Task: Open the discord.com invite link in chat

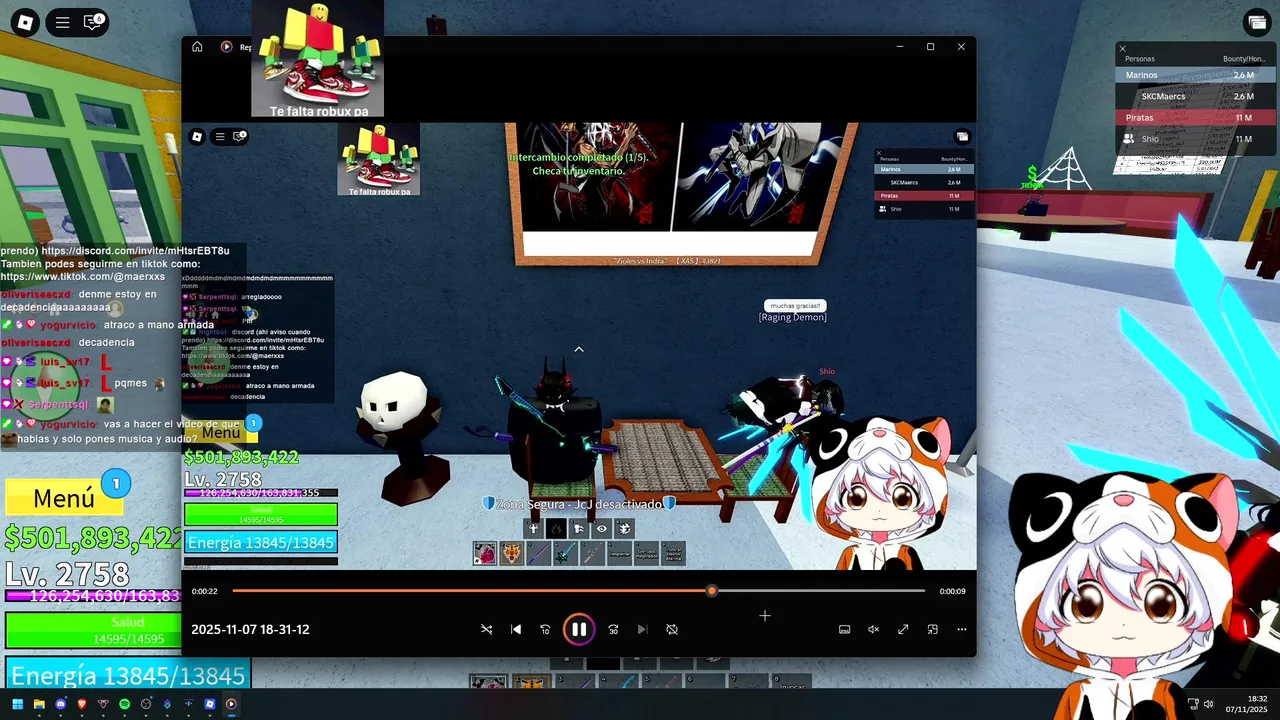Action: pyautogui.click(x=134, y=251)
